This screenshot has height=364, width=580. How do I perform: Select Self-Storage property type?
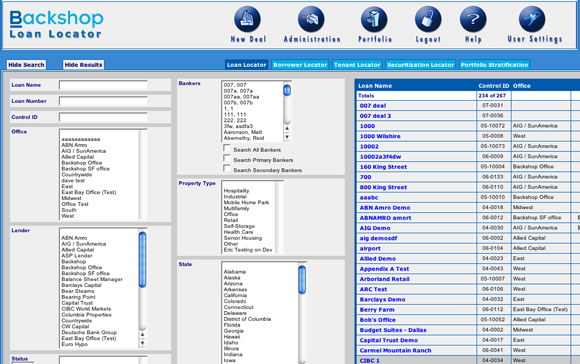click(x=239, y=226)
